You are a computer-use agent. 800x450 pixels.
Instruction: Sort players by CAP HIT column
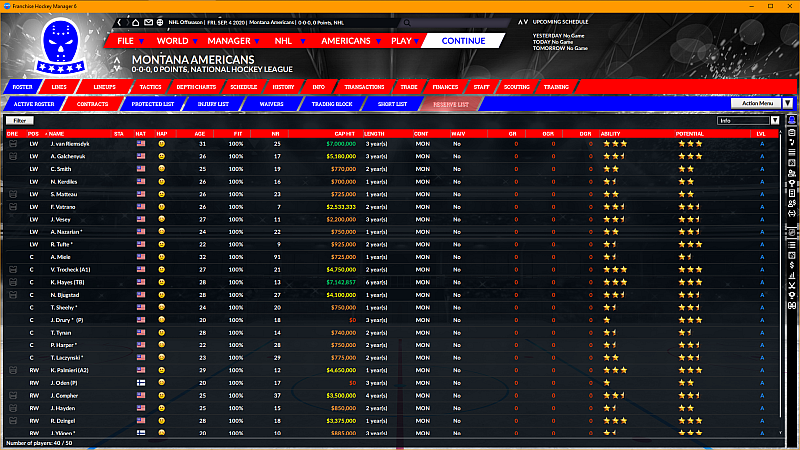tap(343, 133)
